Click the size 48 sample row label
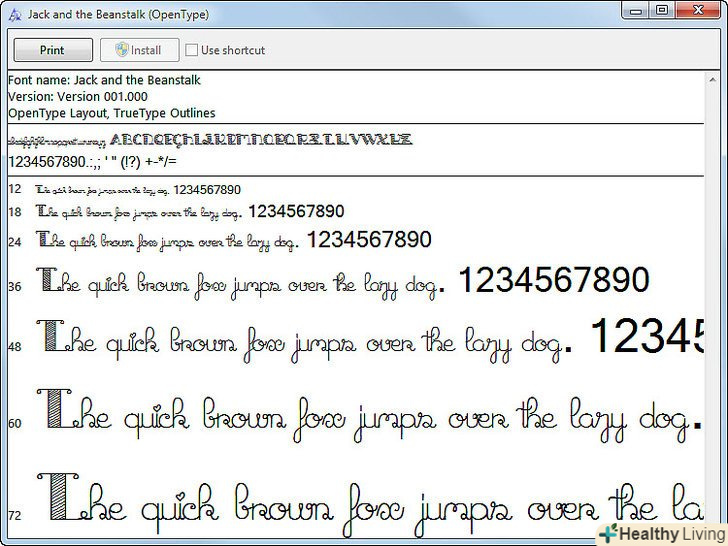 (x=15, y=347)
